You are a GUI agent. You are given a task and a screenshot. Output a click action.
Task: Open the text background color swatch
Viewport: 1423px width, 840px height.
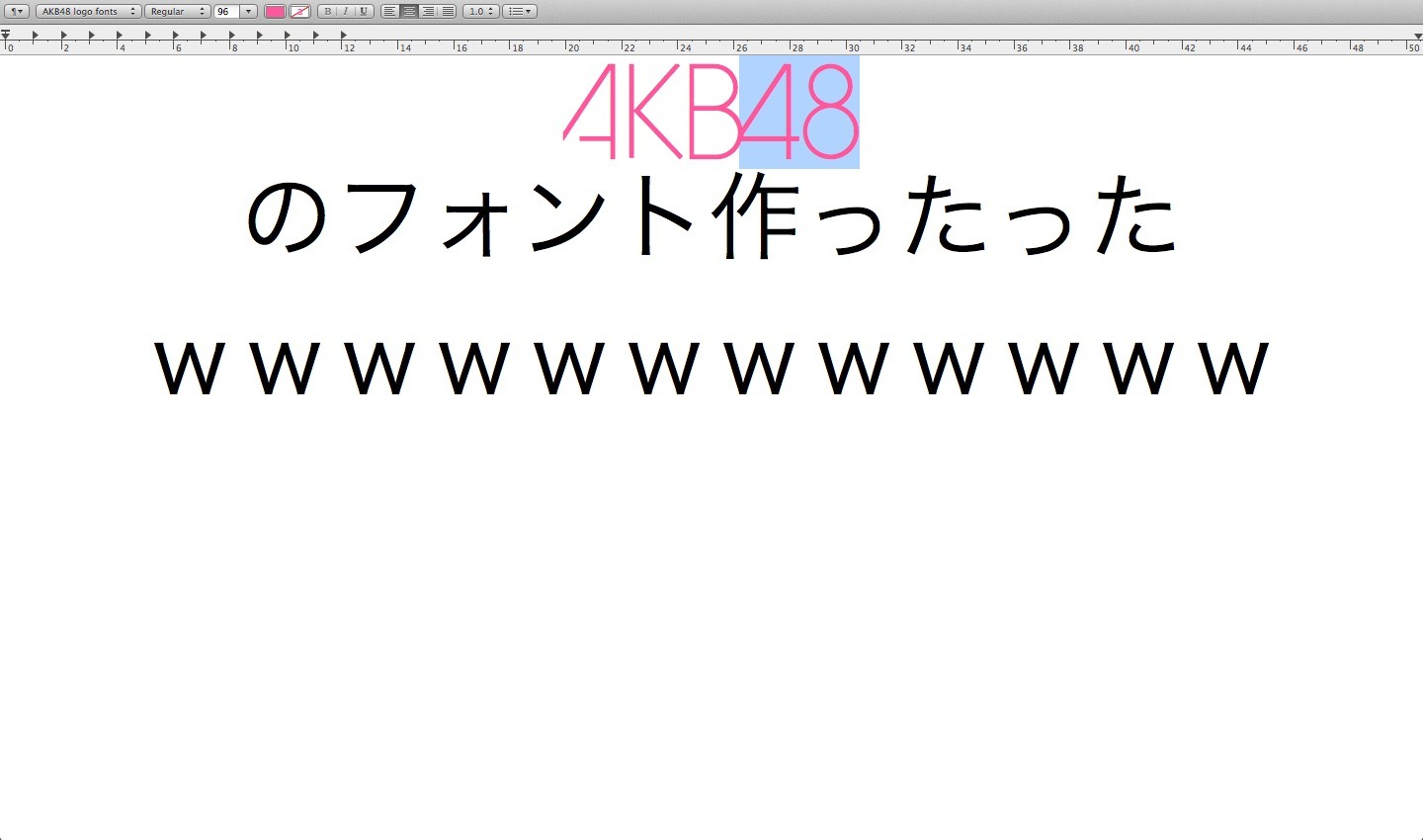point(299,12)
